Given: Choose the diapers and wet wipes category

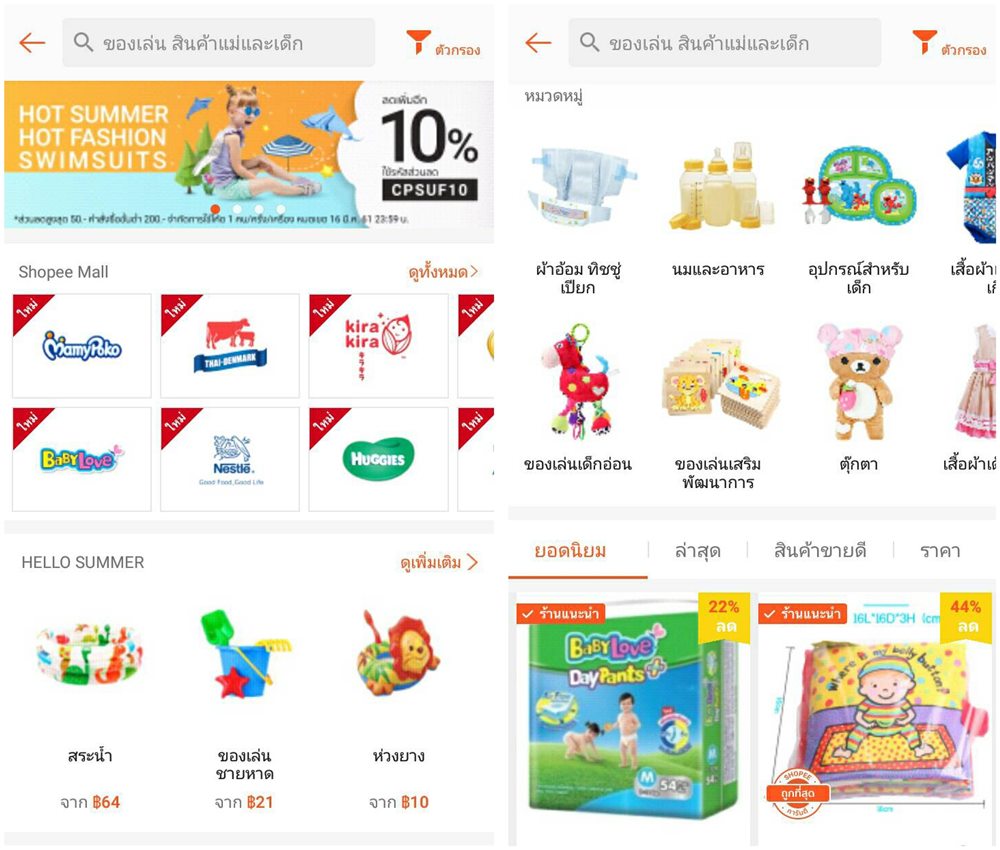Looking at the screenshot, I should 578,217.
